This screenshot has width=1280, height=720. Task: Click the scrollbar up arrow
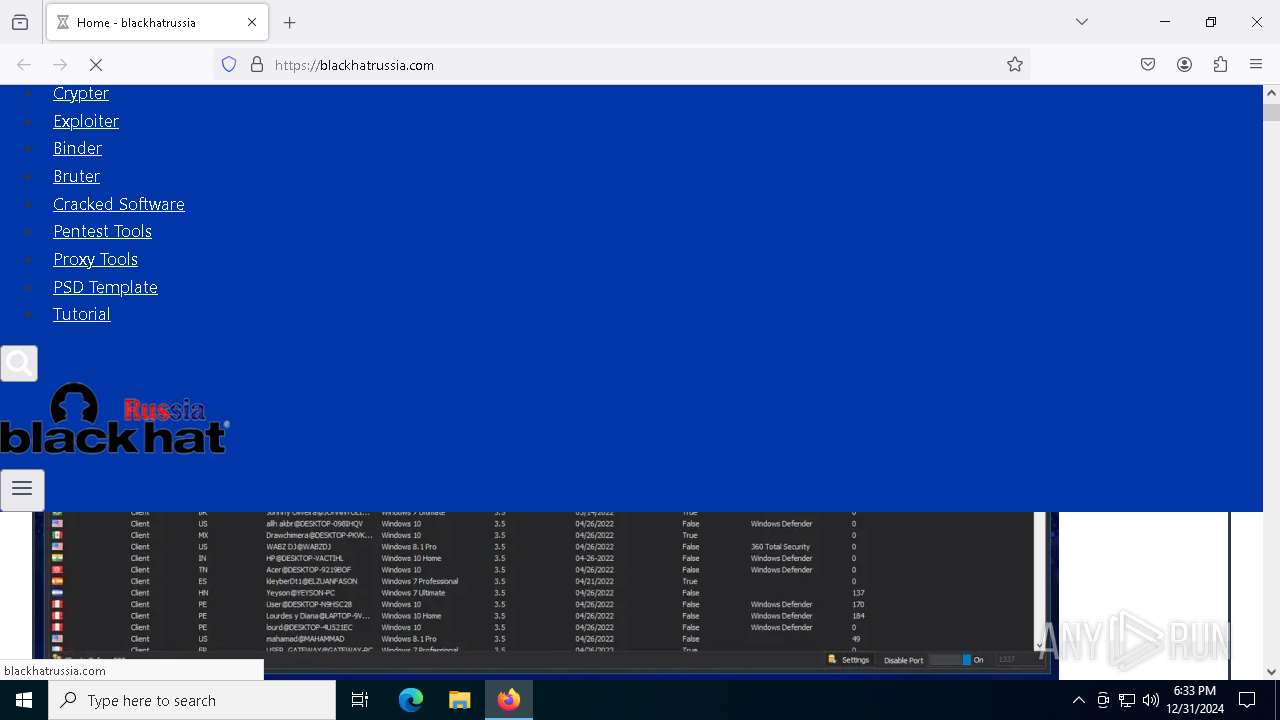tap(1271, 93)
